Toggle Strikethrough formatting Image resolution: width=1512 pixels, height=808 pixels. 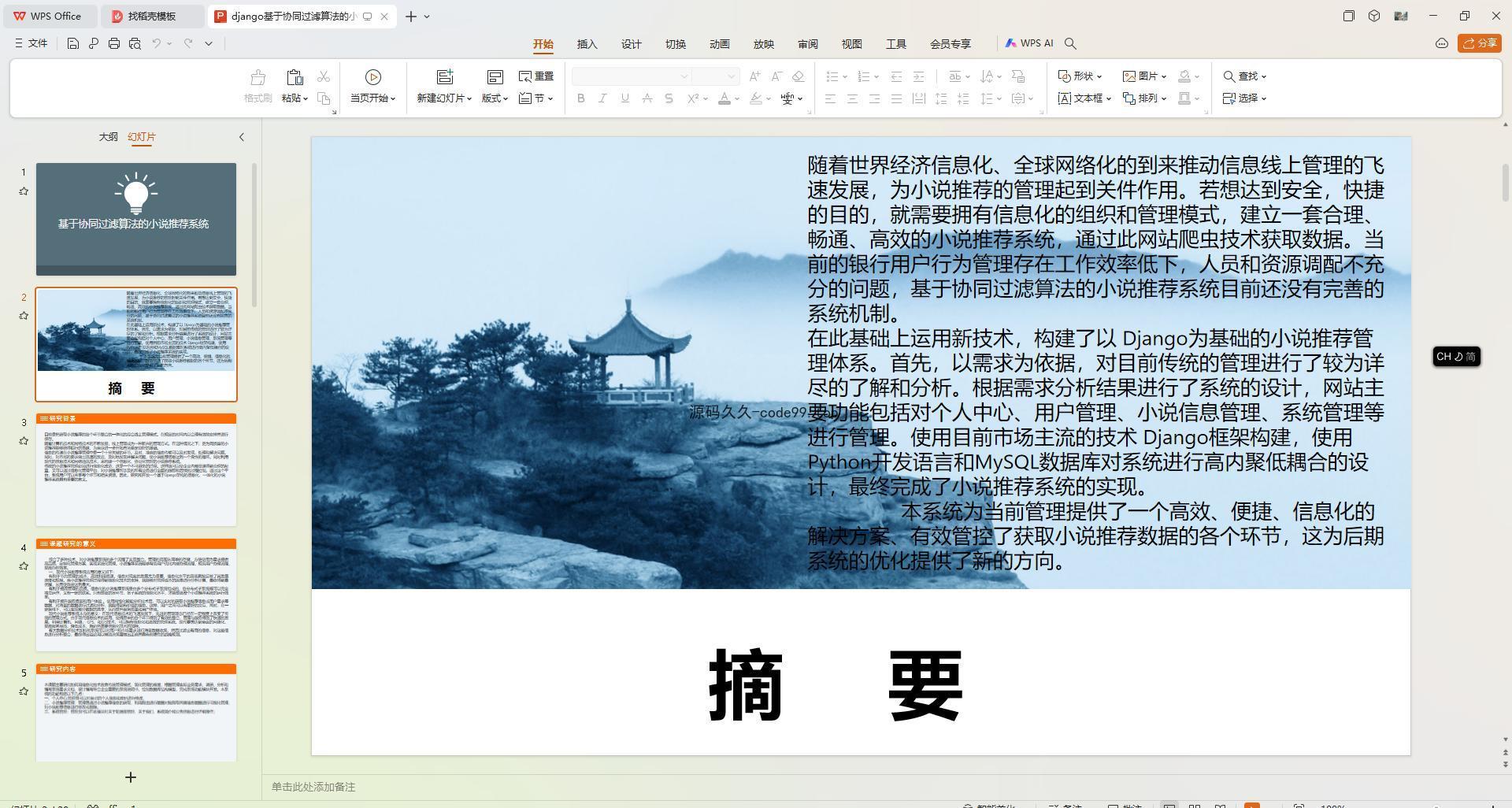(x=647, y=98)
